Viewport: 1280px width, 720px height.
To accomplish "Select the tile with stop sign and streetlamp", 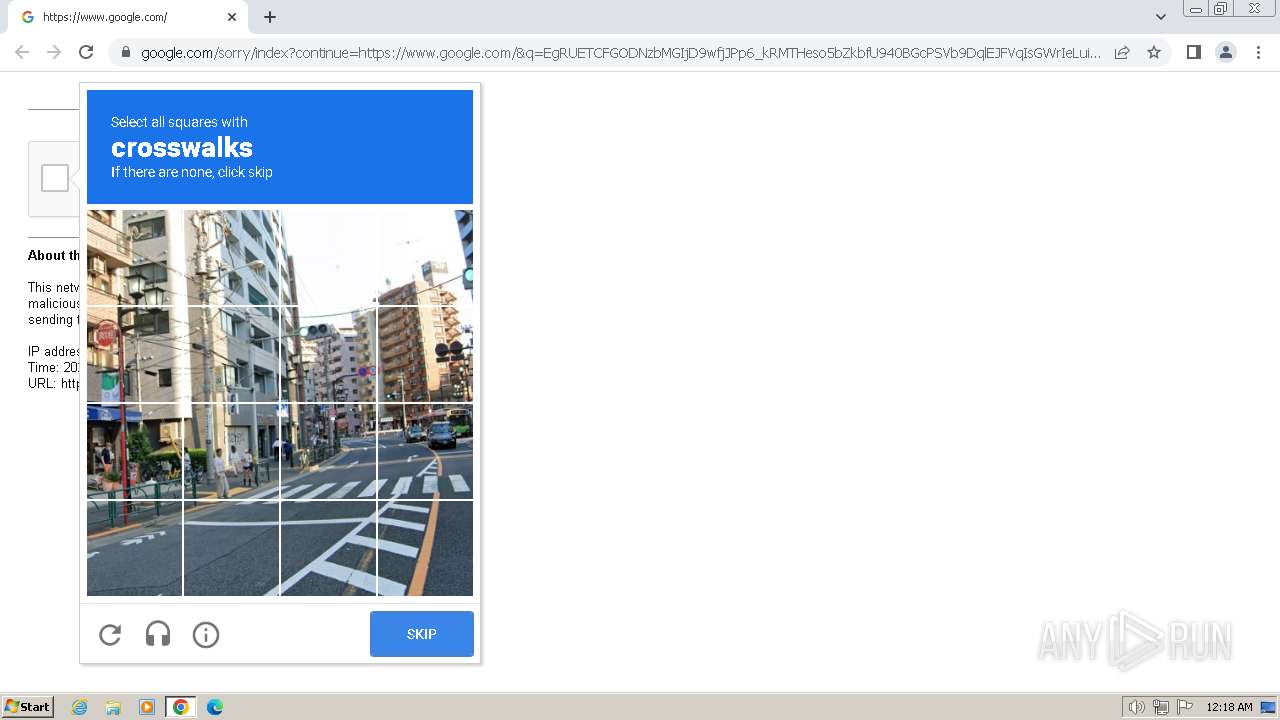I will pyautogui.click(x=134, y=354).
